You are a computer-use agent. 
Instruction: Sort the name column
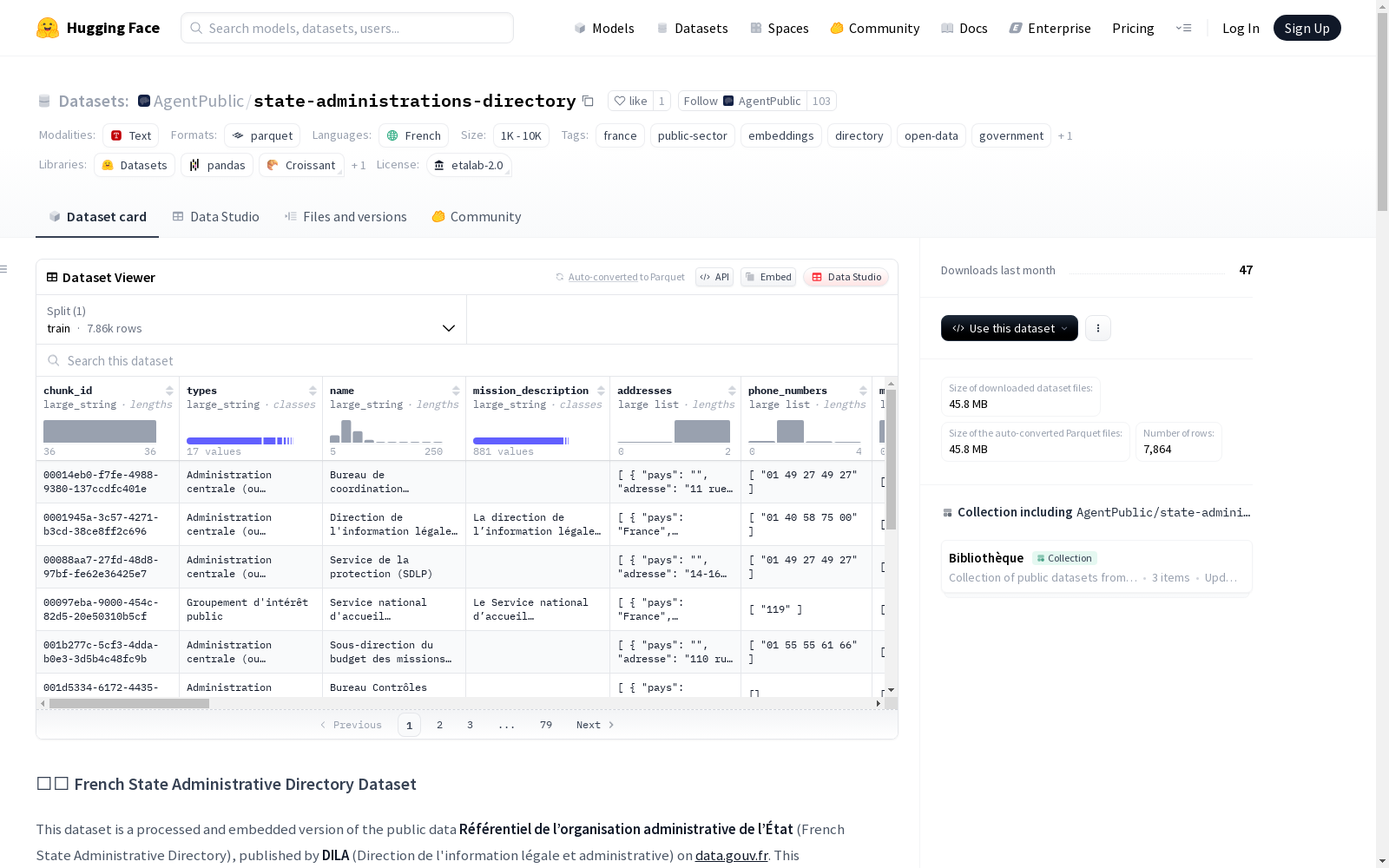click(456, 391)
